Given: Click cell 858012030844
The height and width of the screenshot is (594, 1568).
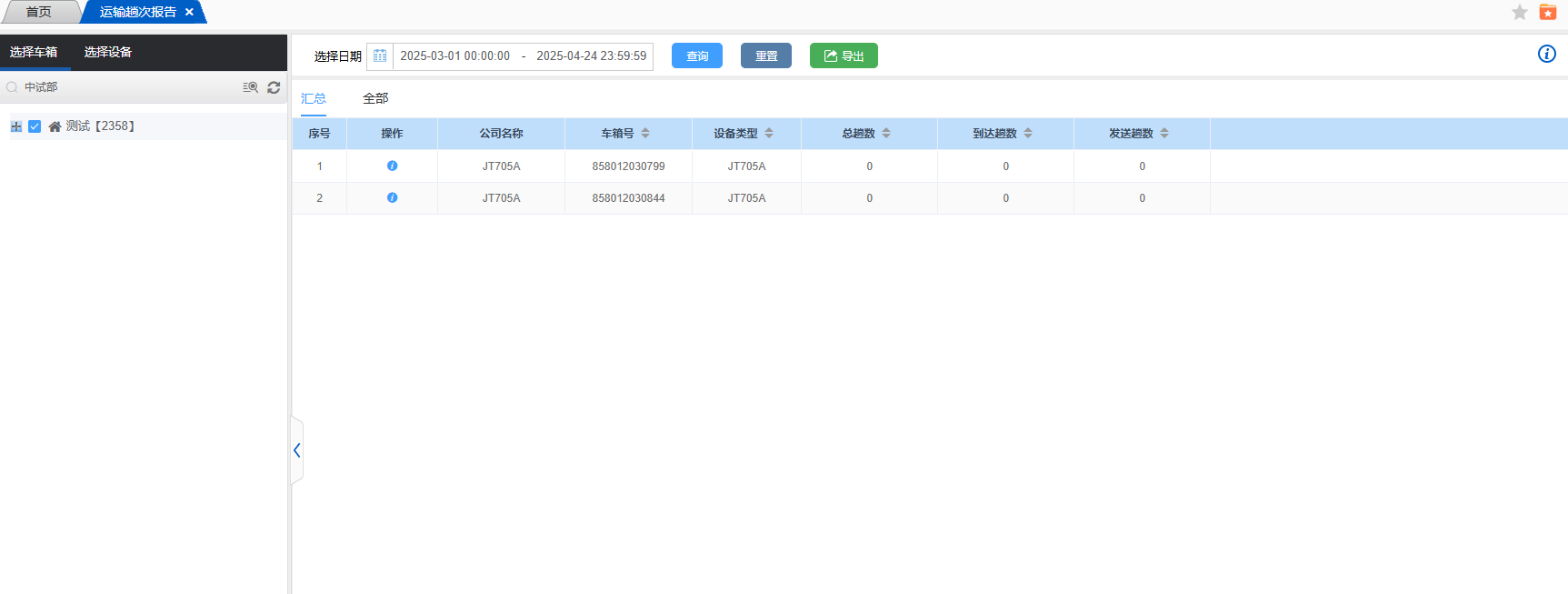Looking at the screenshot, I should [628, 198].
